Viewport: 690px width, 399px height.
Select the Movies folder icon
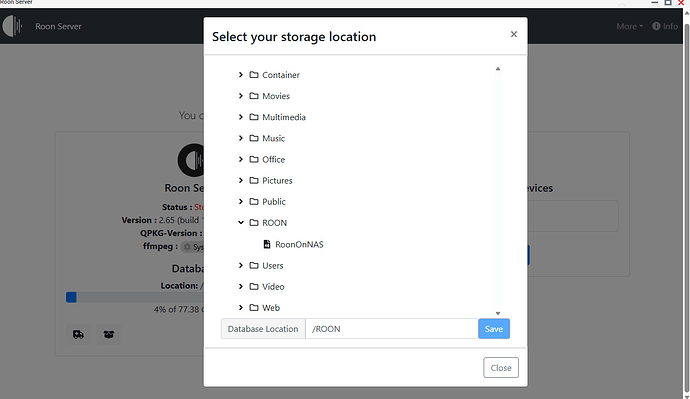(x=254, y=96)
